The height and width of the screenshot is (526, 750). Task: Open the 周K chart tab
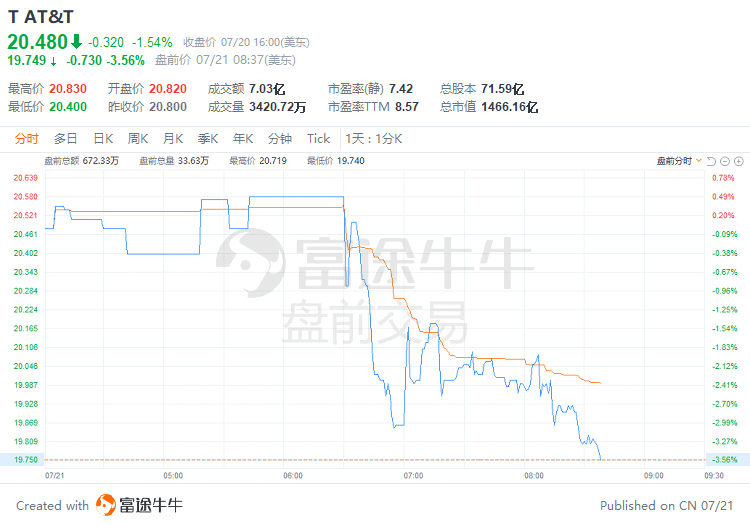pos(138,138)
